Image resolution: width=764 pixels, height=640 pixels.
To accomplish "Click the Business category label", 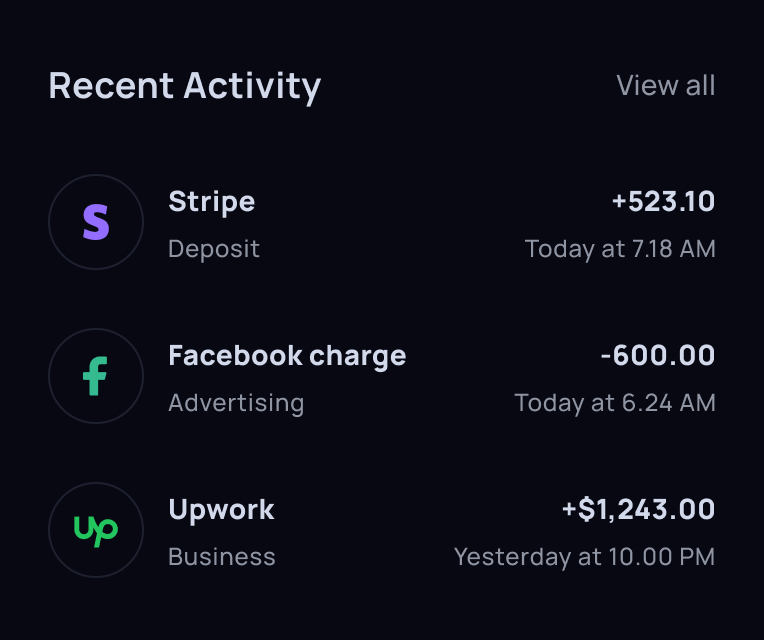I will pyautogui.click(x=222, y=557).
